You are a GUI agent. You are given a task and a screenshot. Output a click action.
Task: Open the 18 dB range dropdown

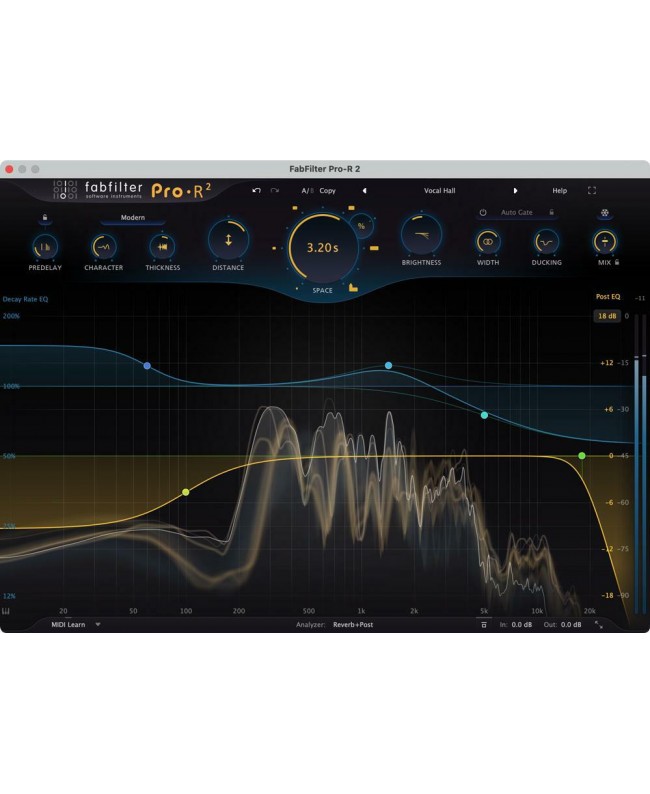607,316
